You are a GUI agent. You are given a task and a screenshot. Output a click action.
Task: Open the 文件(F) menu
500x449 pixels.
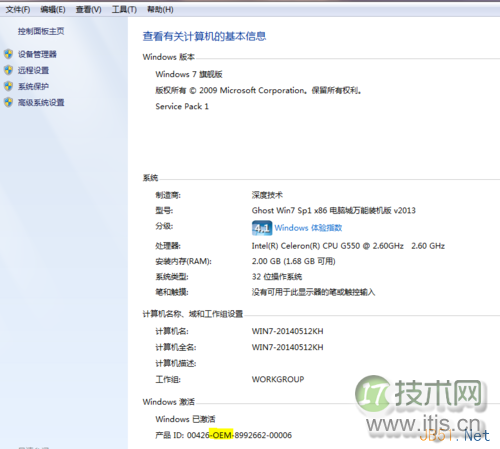18,10
